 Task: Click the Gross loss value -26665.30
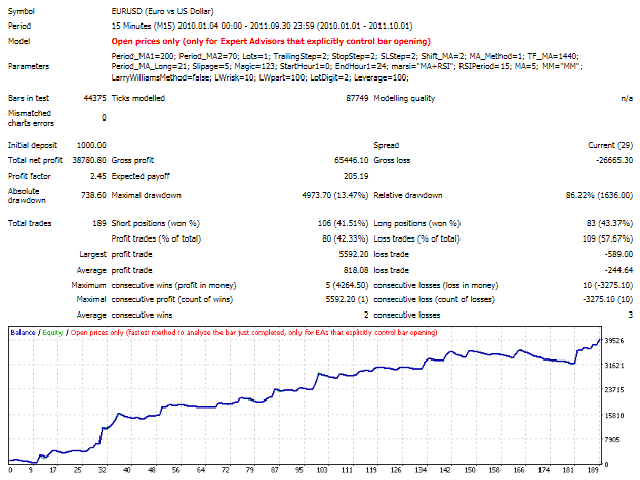click(610, 159)
